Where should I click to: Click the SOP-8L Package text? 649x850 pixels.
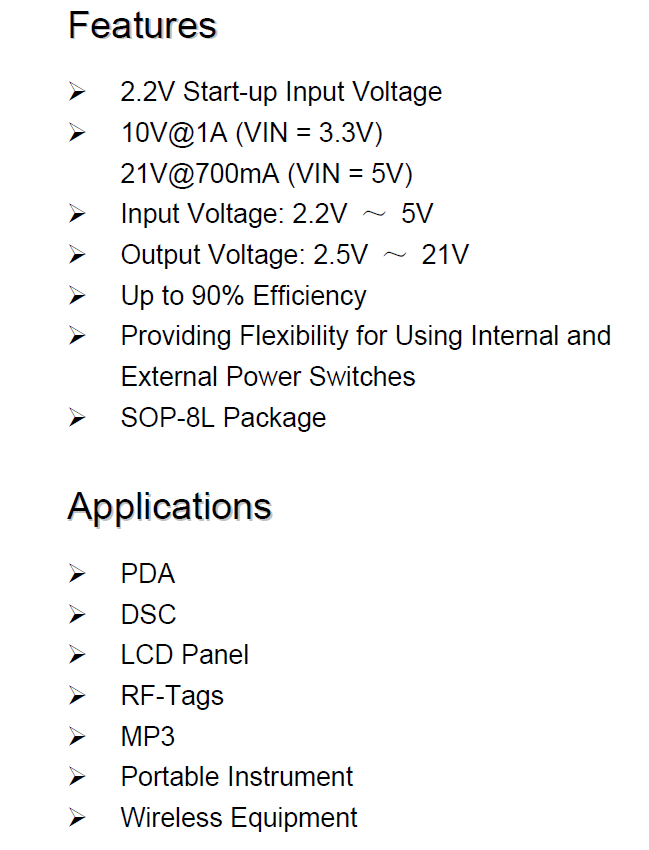[x=223, y=418]
